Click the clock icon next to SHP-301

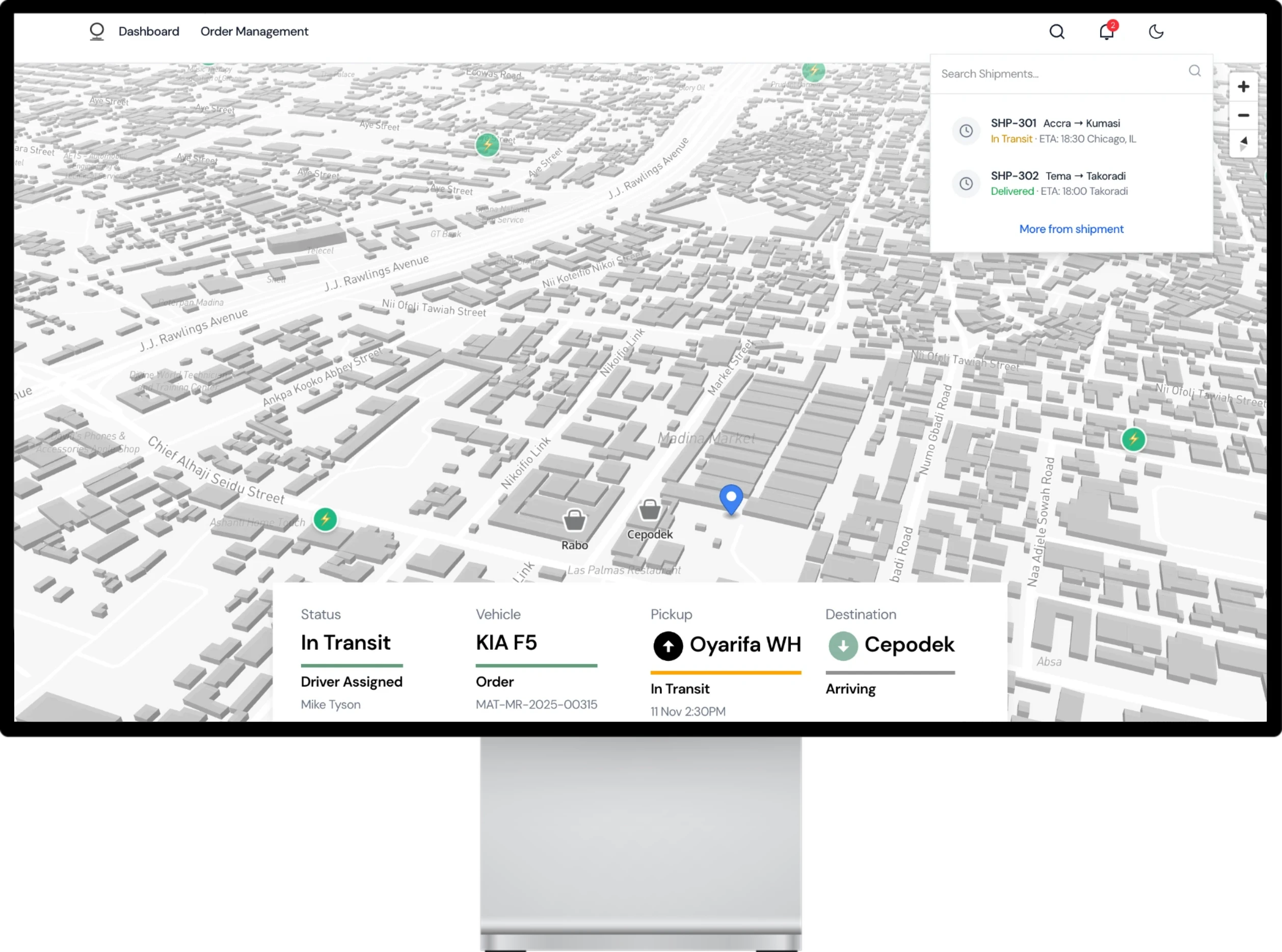coord(966,131)
